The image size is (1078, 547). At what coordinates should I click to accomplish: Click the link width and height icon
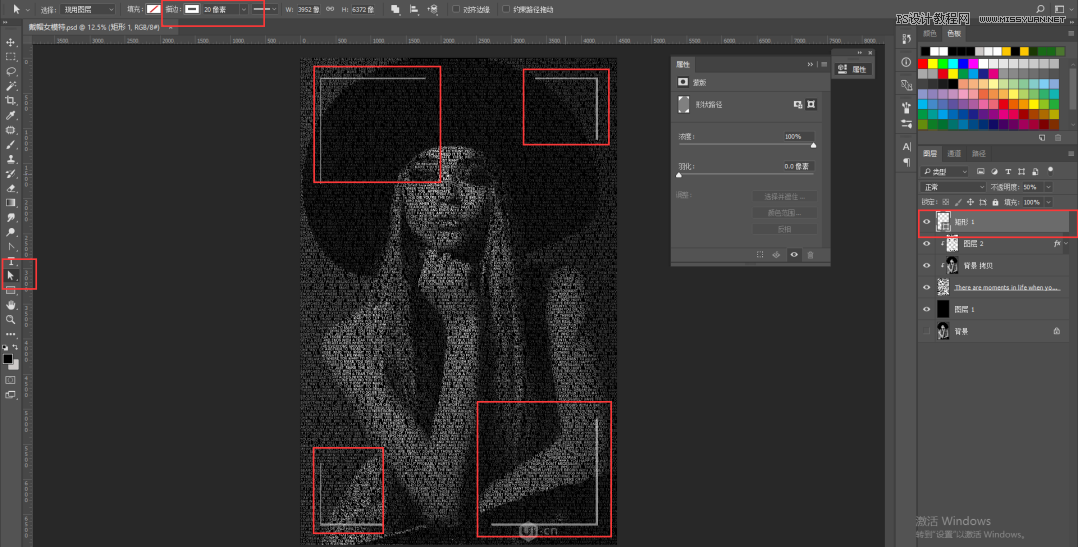pyautogui.click(x=330, y=10)
